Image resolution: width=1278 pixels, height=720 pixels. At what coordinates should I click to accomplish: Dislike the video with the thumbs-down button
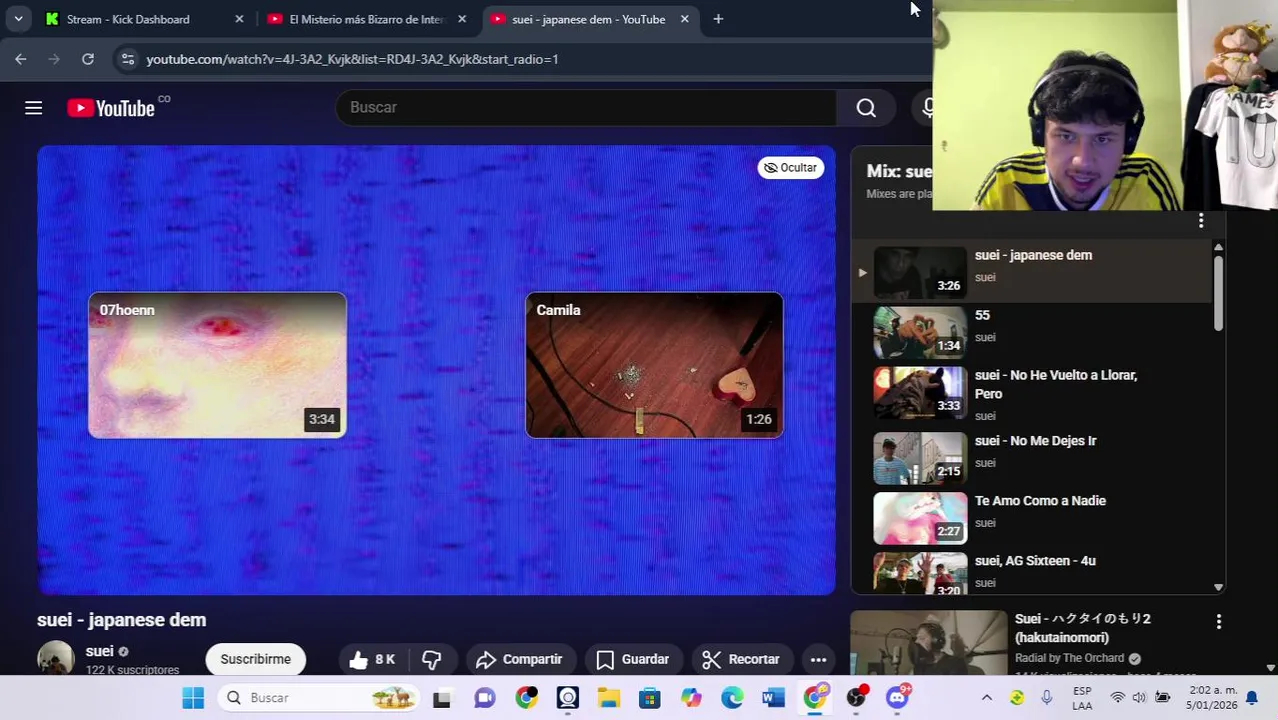[432, 659]
